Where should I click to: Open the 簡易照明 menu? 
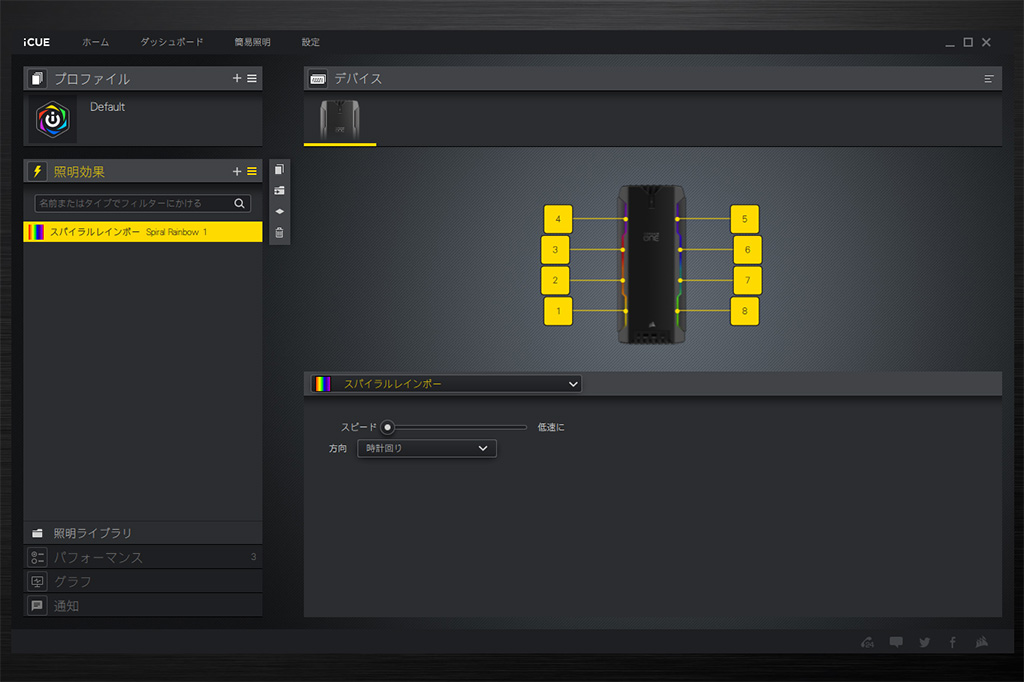coord(252,42)
